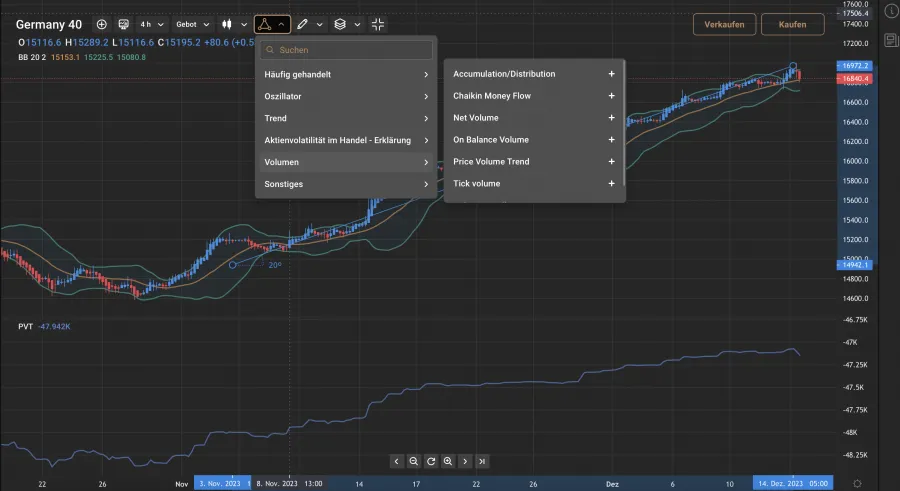This screenshot has height=491, width=900.
Task: Expand the Sonstiges submenu arrow
Action: [426, 184]
